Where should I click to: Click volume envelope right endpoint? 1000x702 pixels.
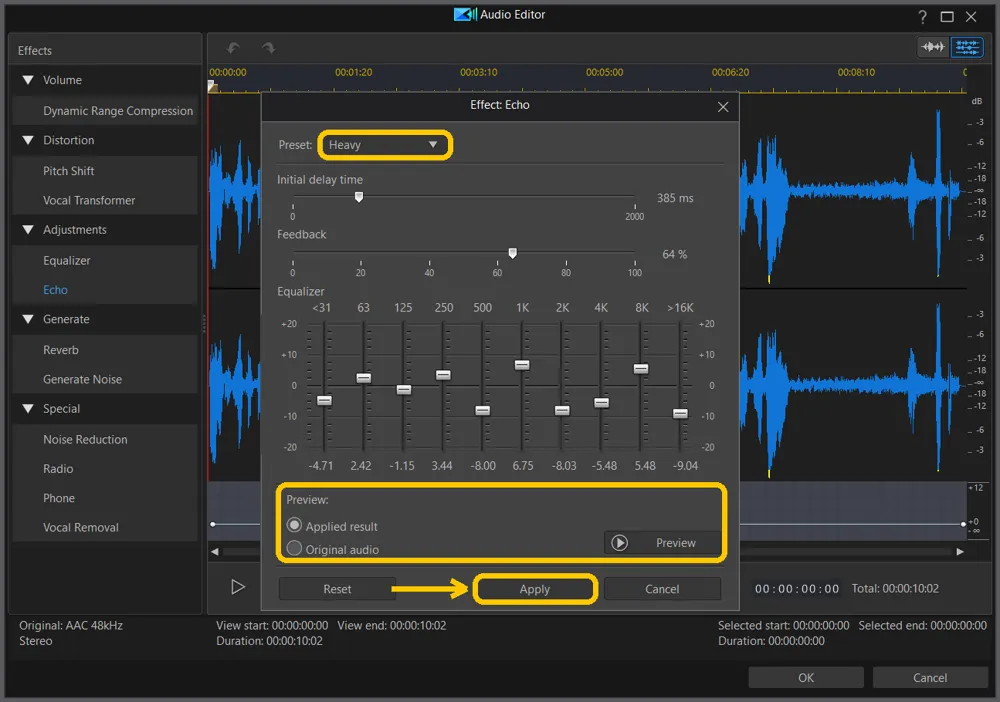point(963,524)
